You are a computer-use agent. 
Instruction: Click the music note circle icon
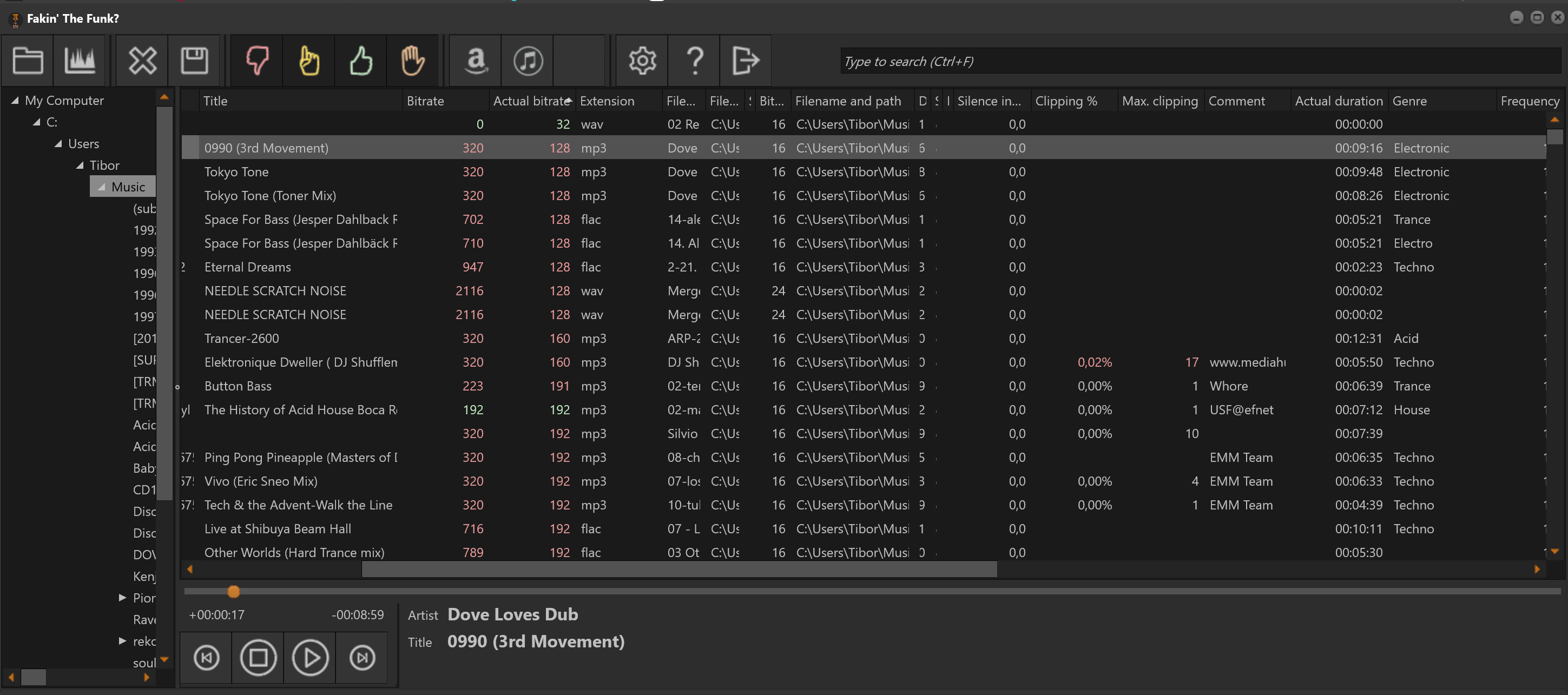(528, 61)
